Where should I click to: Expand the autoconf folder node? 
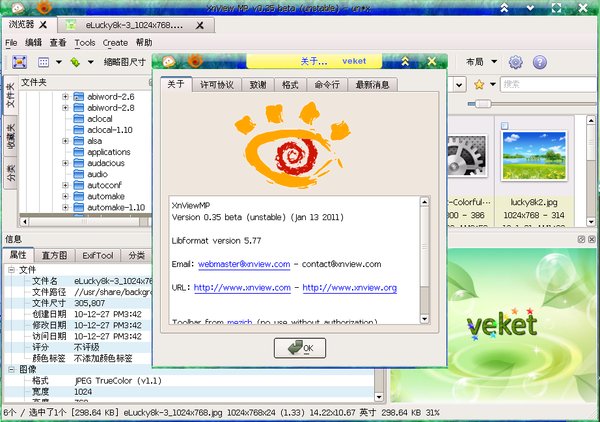[x=65, y=186]
